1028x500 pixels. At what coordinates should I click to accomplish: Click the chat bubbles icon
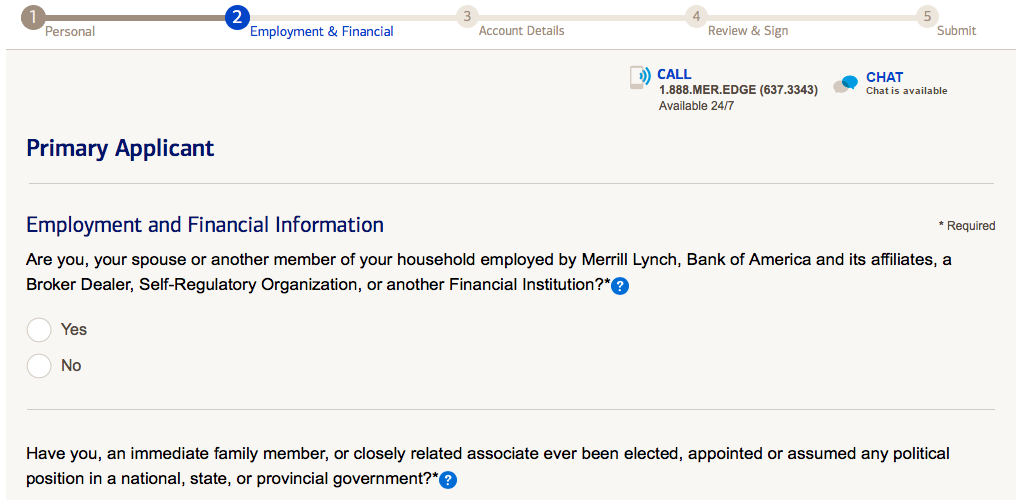click(846, 84)
